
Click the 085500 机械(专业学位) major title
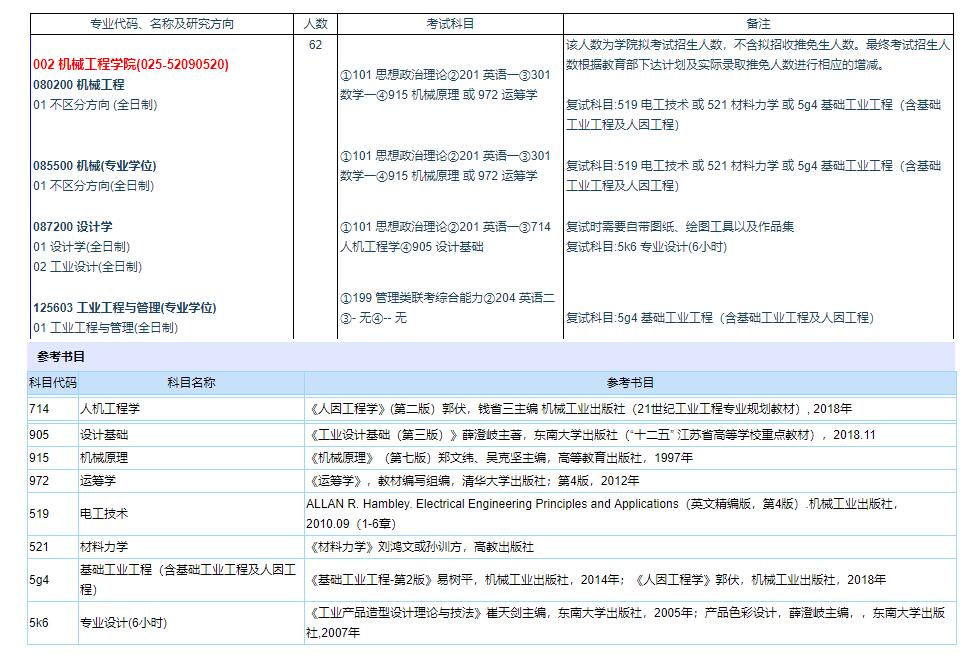click(x=95, y=166)
